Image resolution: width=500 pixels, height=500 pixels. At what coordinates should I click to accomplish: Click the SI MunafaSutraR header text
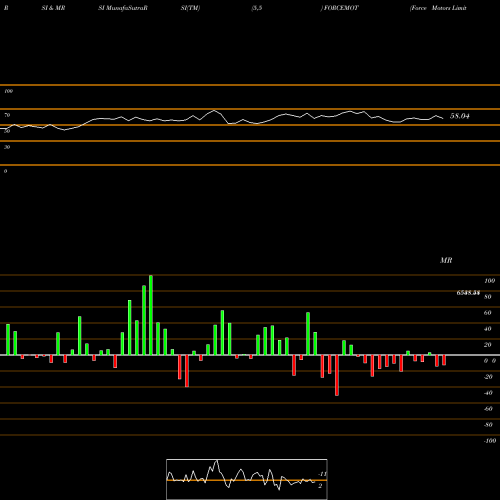click(123, 8)
